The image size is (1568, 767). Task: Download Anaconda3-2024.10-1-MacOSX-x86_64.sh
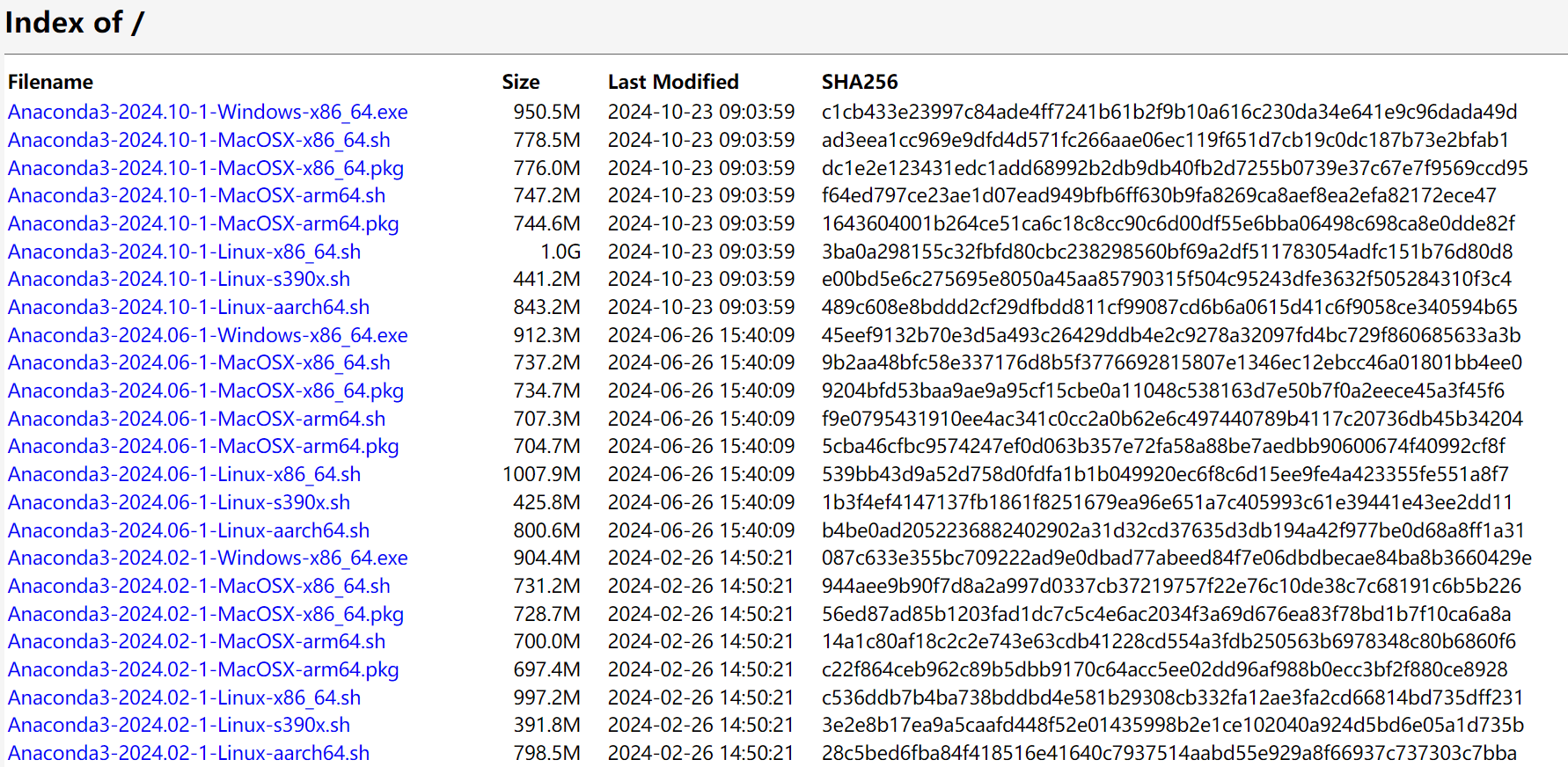pos(199,140)
